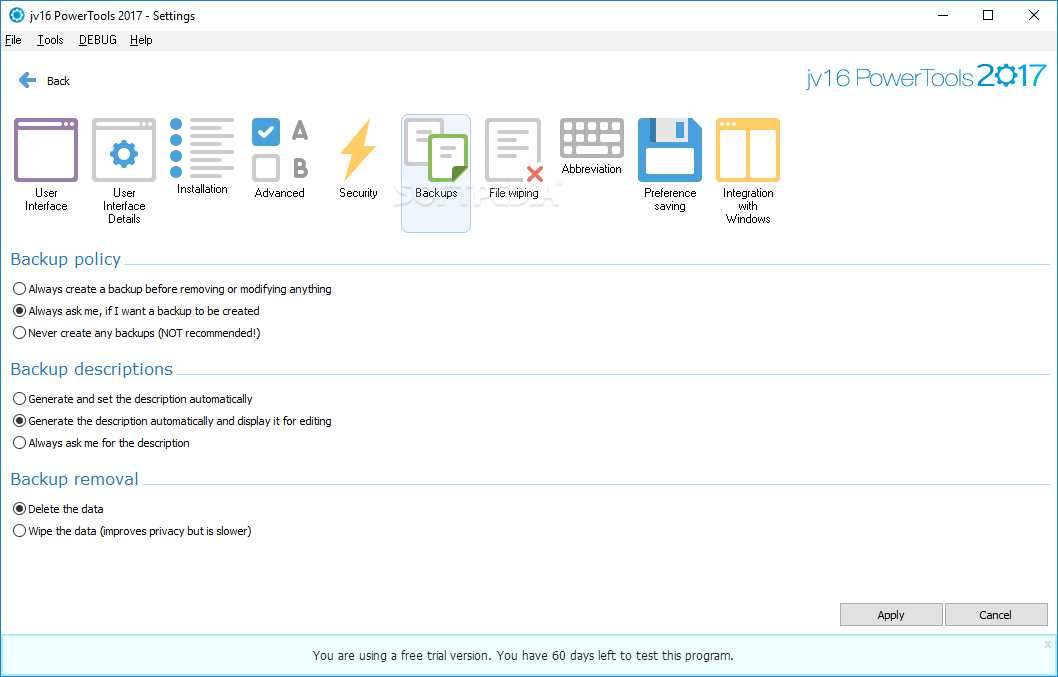Open the Security lightning bolt icon

click(x=358, y=150)
